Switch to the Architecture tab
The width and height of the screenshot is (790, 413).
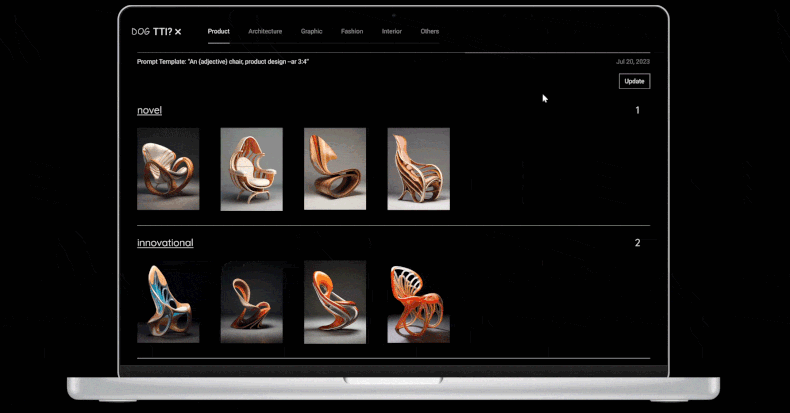pos(265,31)
